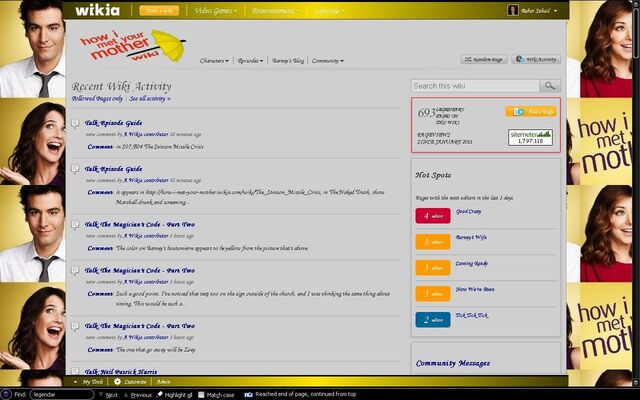The width and height of the screenshot is (640, 400).
Task: Click the red 4 editors badge
Action: point(433,216)
